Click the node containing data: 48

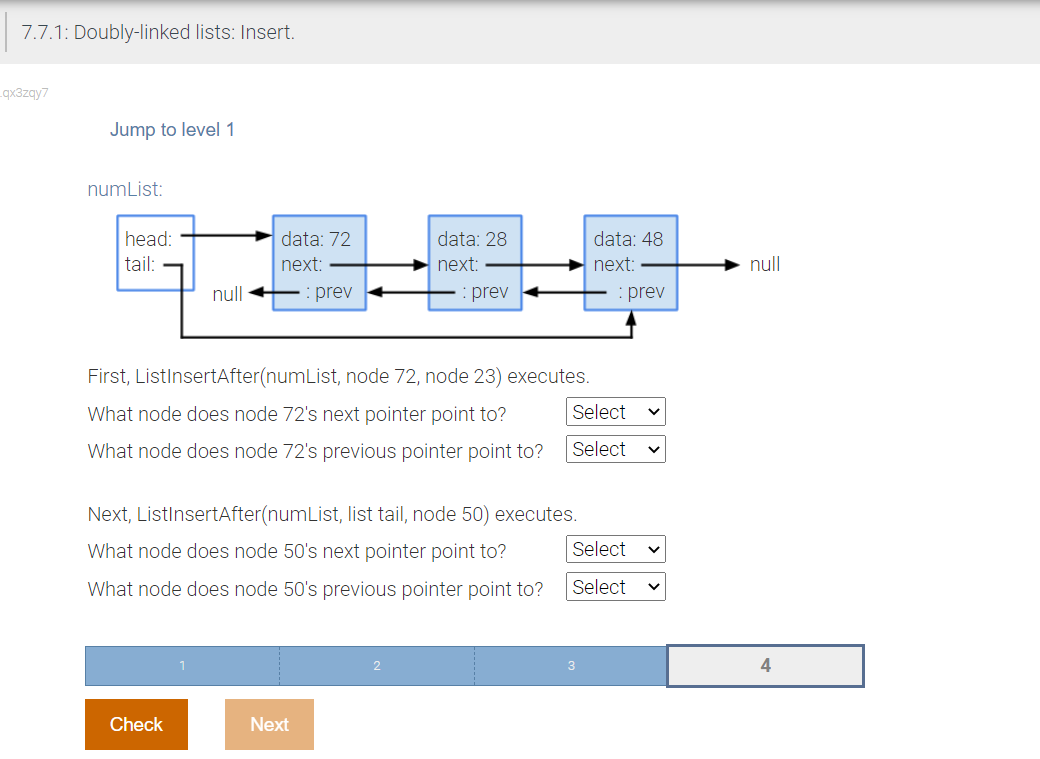pos(630,262)
